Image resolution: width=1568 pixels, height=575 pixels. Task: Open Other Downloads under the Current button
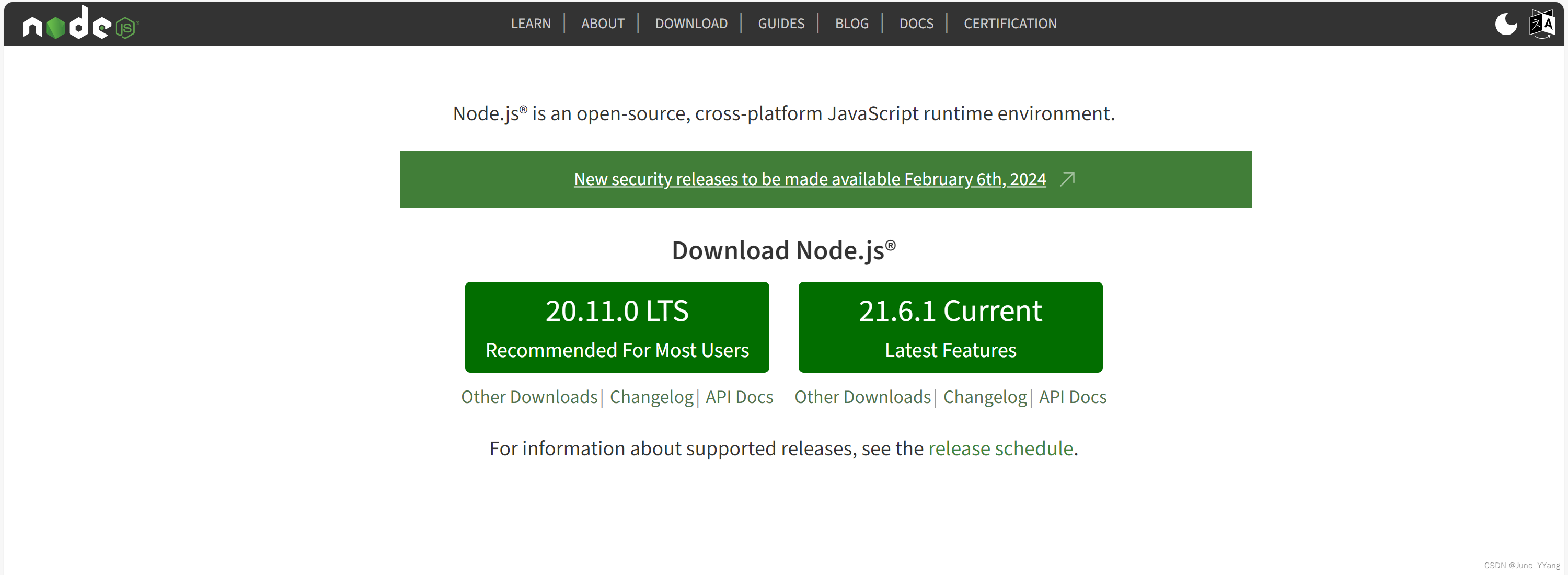point(862,397)
